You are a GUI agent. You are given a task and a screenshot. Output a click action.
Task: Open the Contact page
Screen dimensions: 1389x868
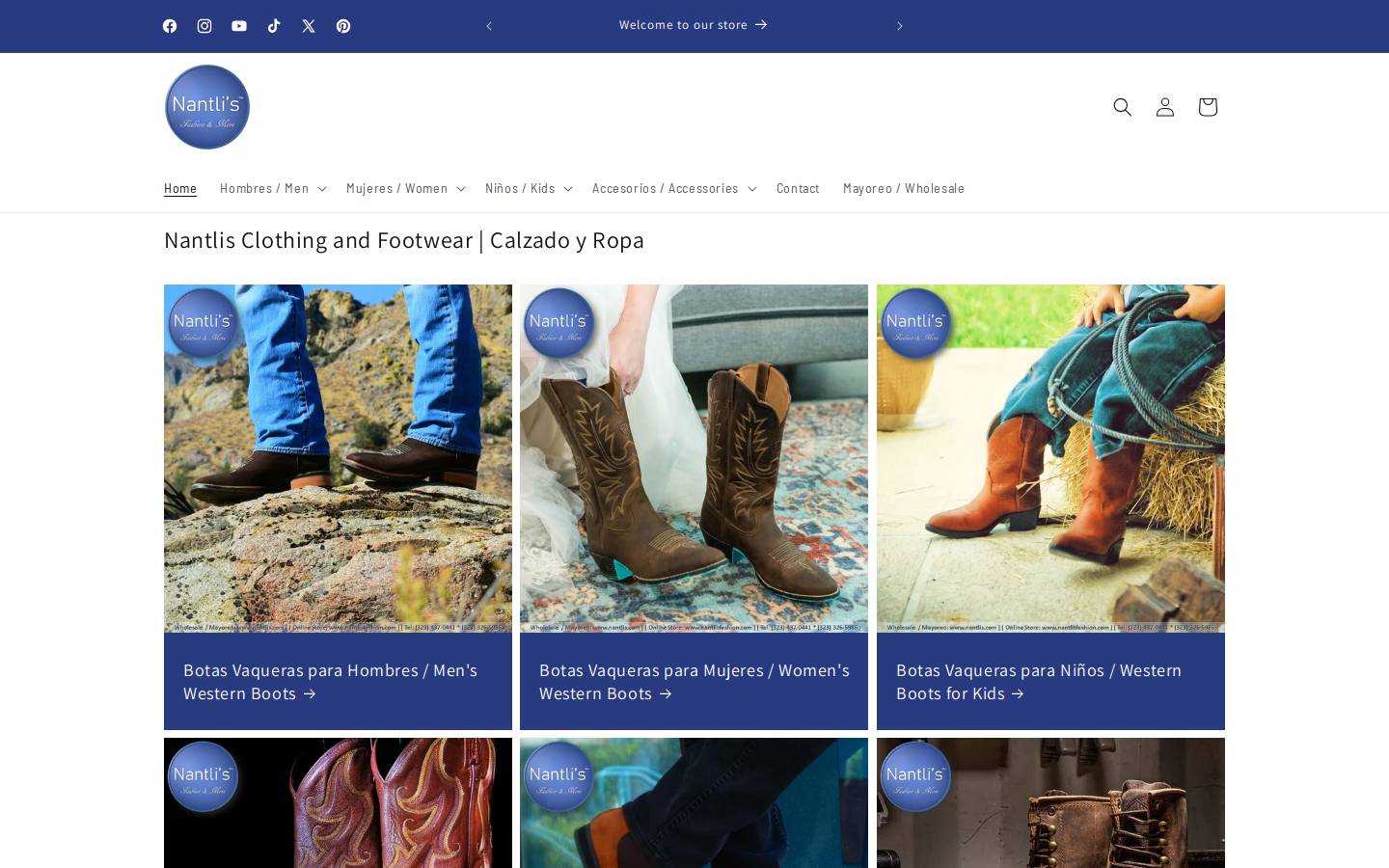pyautogui.click(x=798, y=188)
